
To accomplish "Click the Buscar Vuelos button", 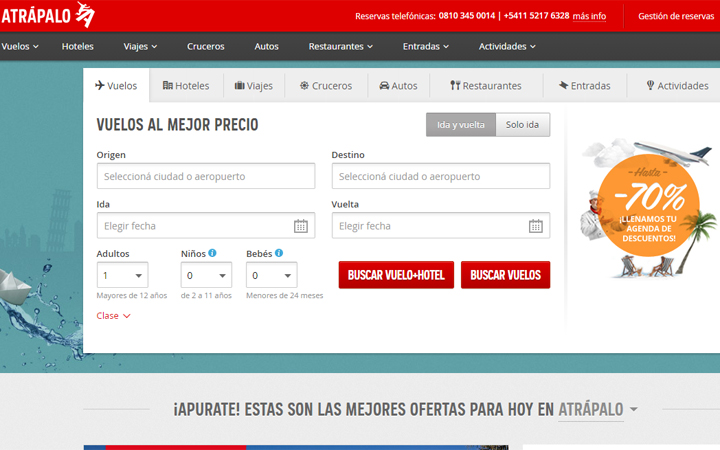I will [506, 275].
